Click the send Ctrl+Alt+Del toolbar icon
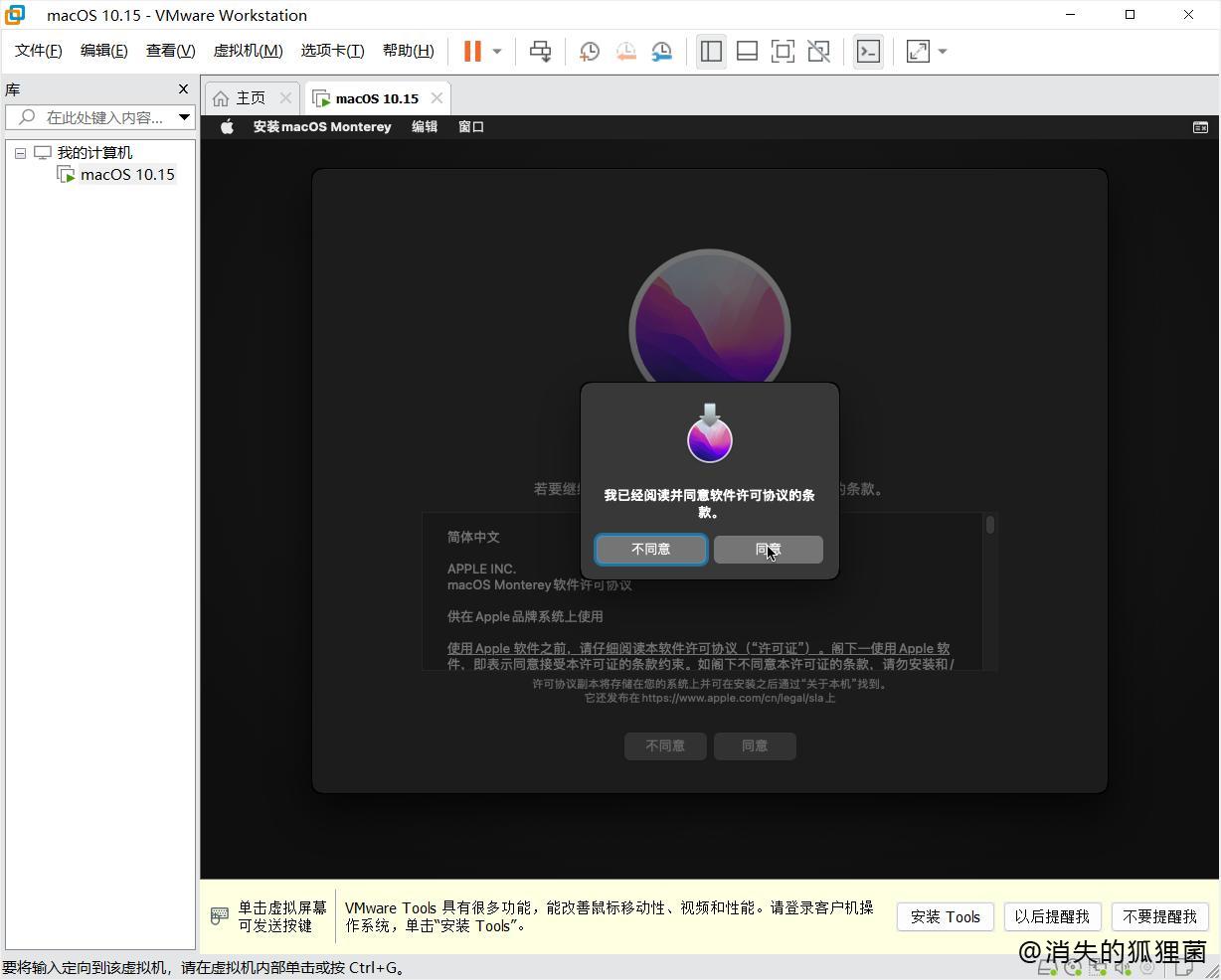The image size is (1221, 980). coord(540,52)
